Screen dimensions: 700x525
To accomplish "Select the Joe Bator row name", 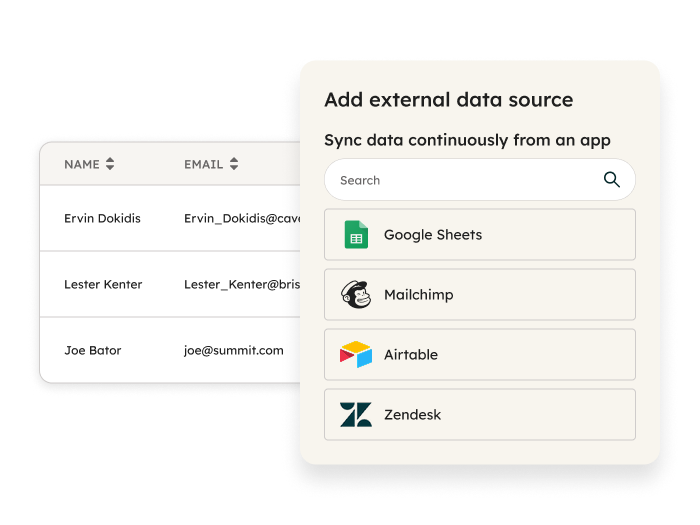I will [x=92, y=350].
